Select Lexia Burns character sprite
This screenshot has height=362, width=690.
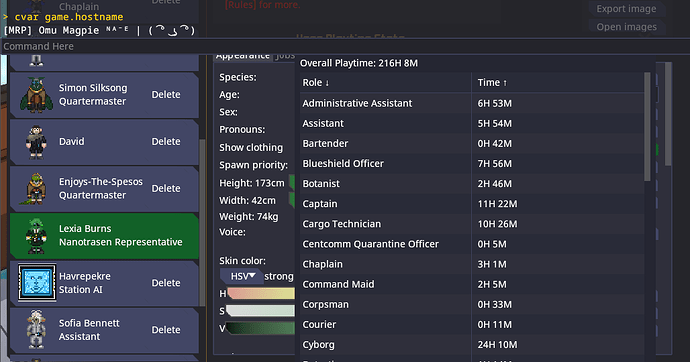pyautogui.click(x=36, y=236)
